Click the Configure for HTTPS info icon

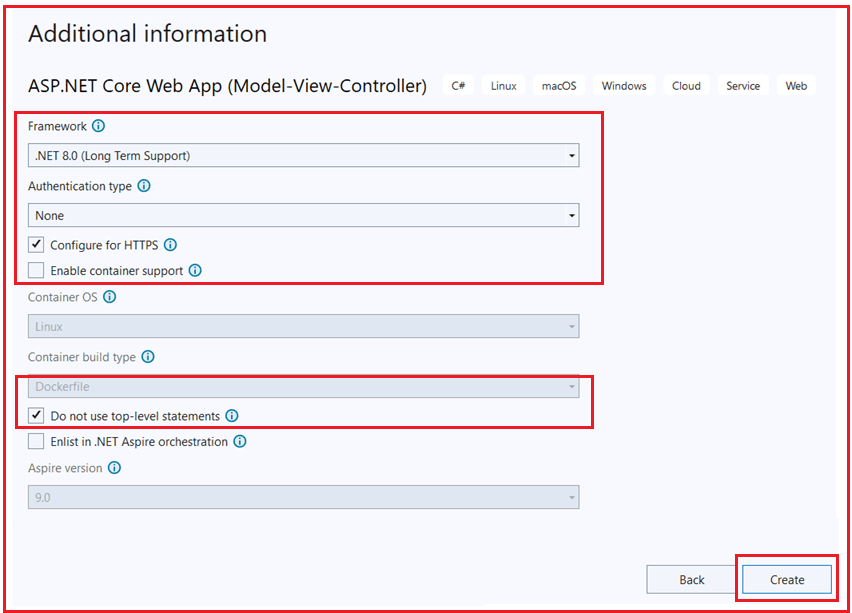pyautogui.click(x=171, y=245)
